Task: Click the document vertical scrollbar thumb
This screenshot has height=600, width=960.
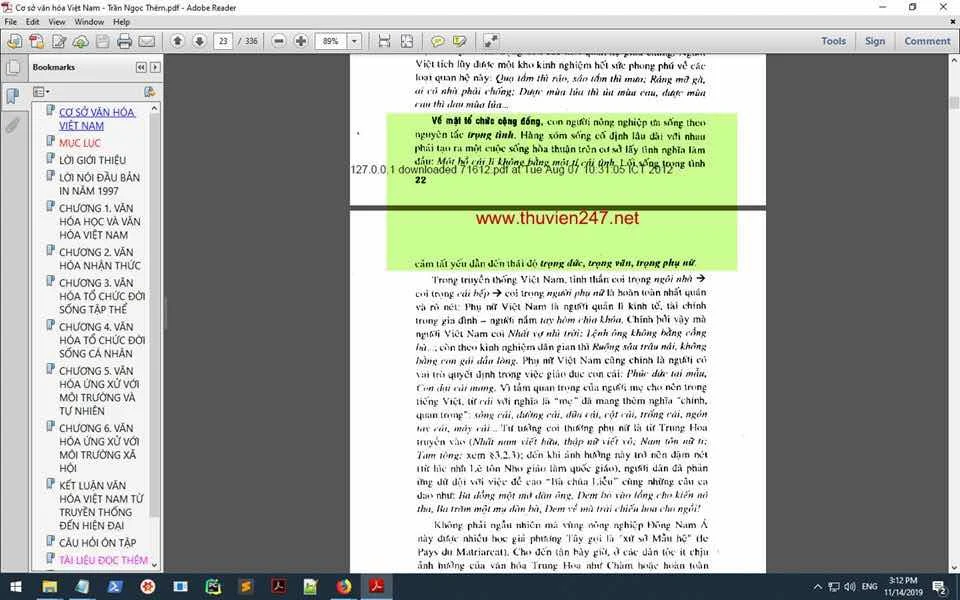Action: (954, 103)
